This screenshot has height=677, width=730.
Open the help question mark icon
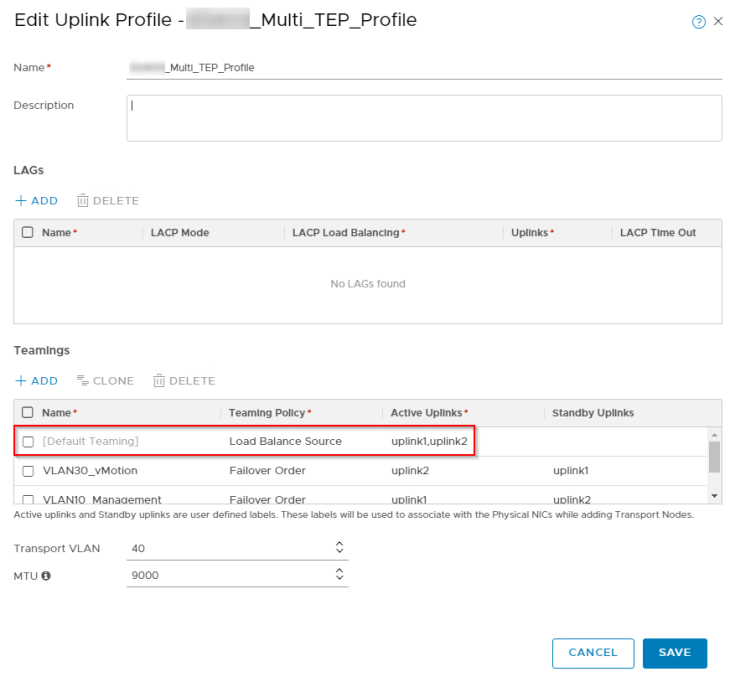coord(699,22)
